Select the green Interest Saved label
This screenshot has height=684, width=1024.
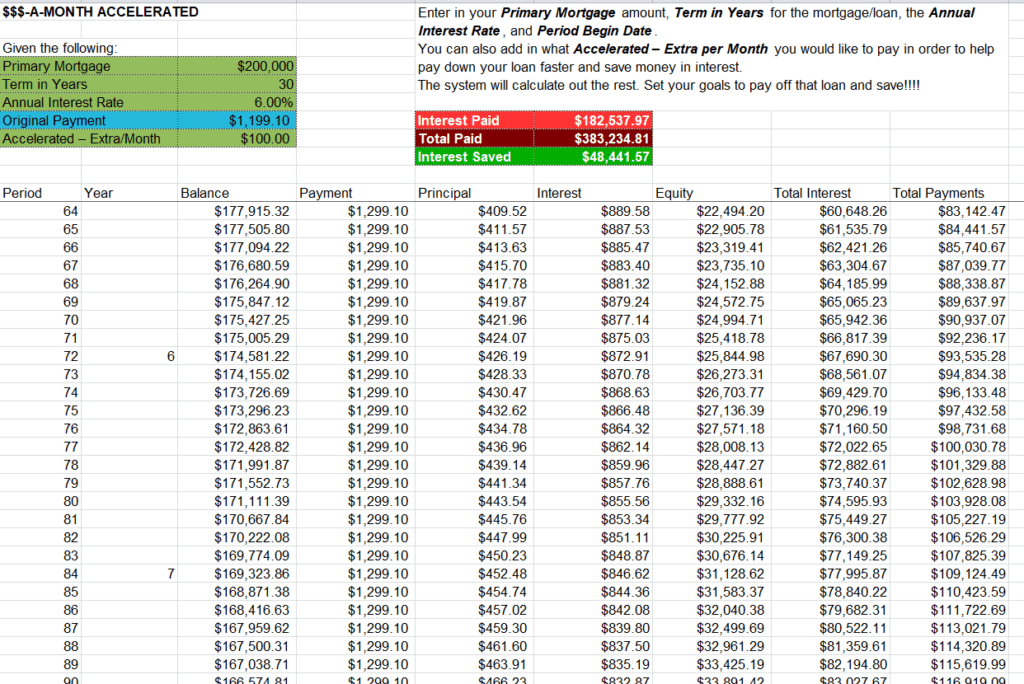pos(474,157)
